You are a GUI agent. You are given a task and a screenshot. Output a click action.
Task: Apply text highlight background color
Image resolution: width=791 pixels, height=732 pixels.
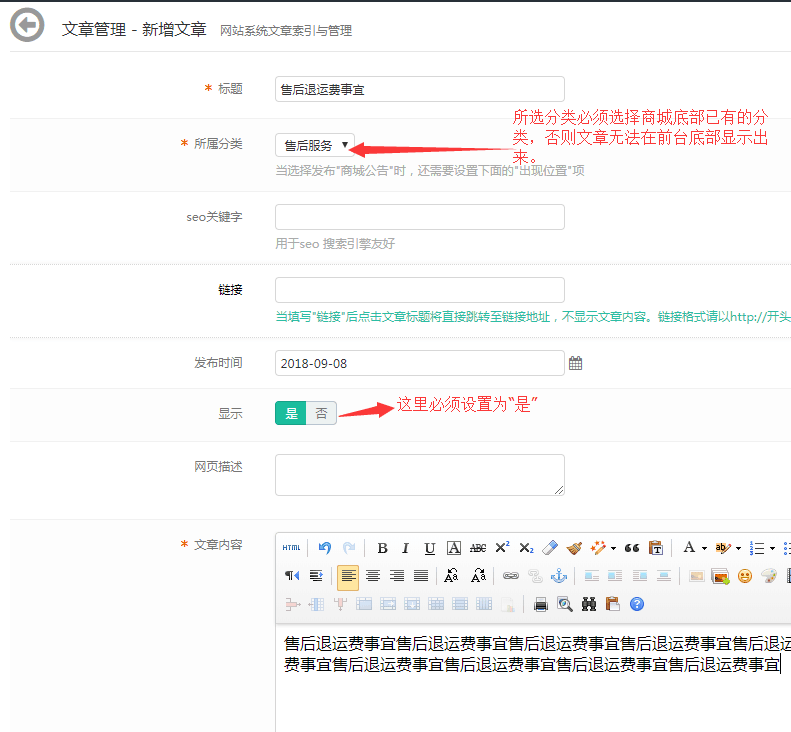pyautogui.click(x=723, y=548)
